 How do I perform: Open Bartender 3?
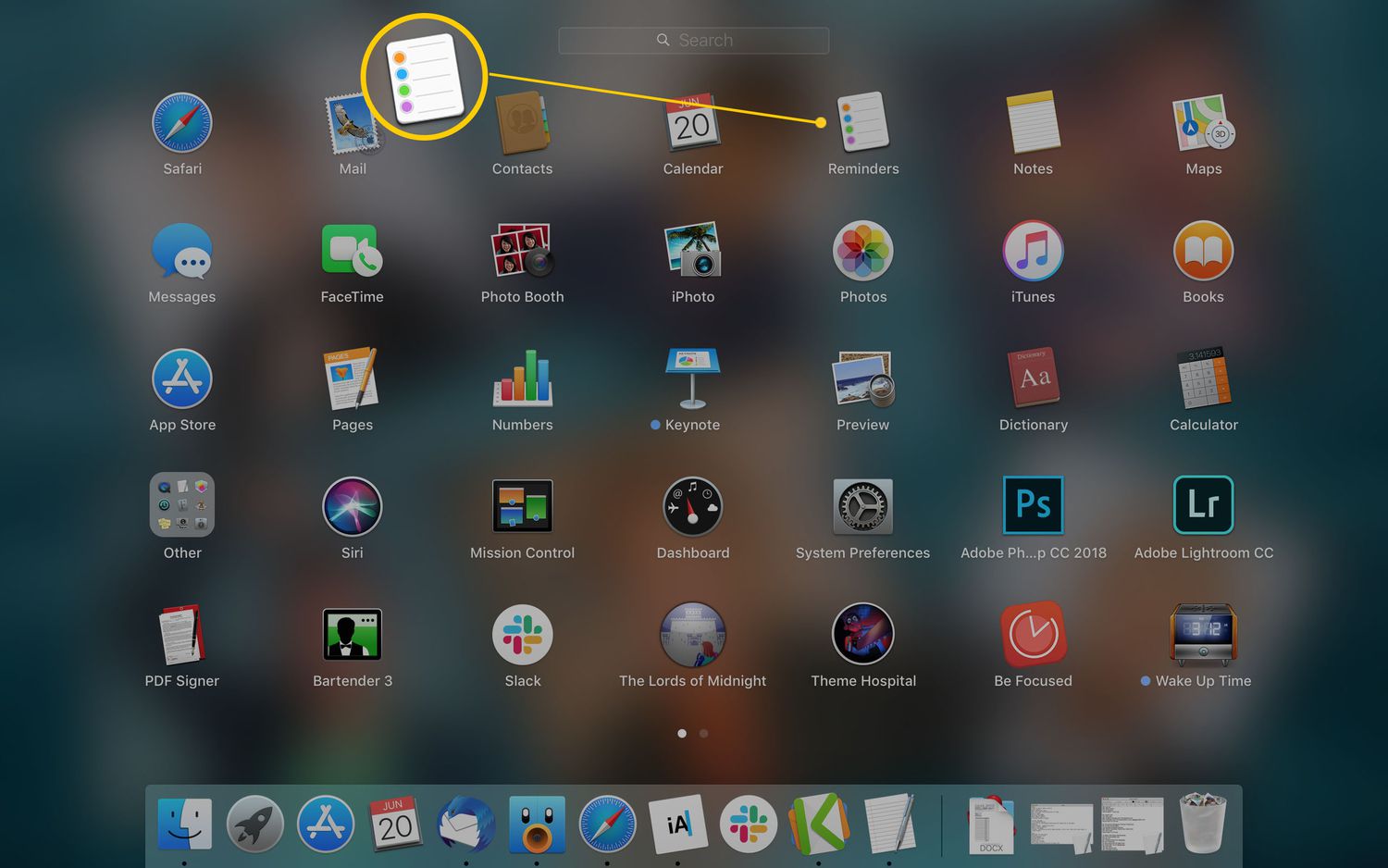[x=353, y=634]
